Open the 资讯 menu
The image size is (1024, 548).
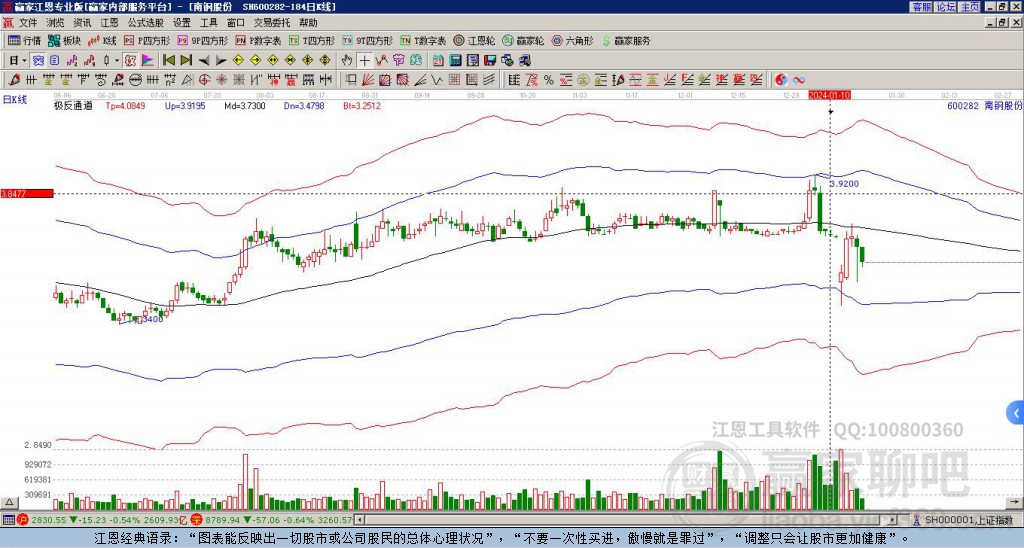coord(82,23)
